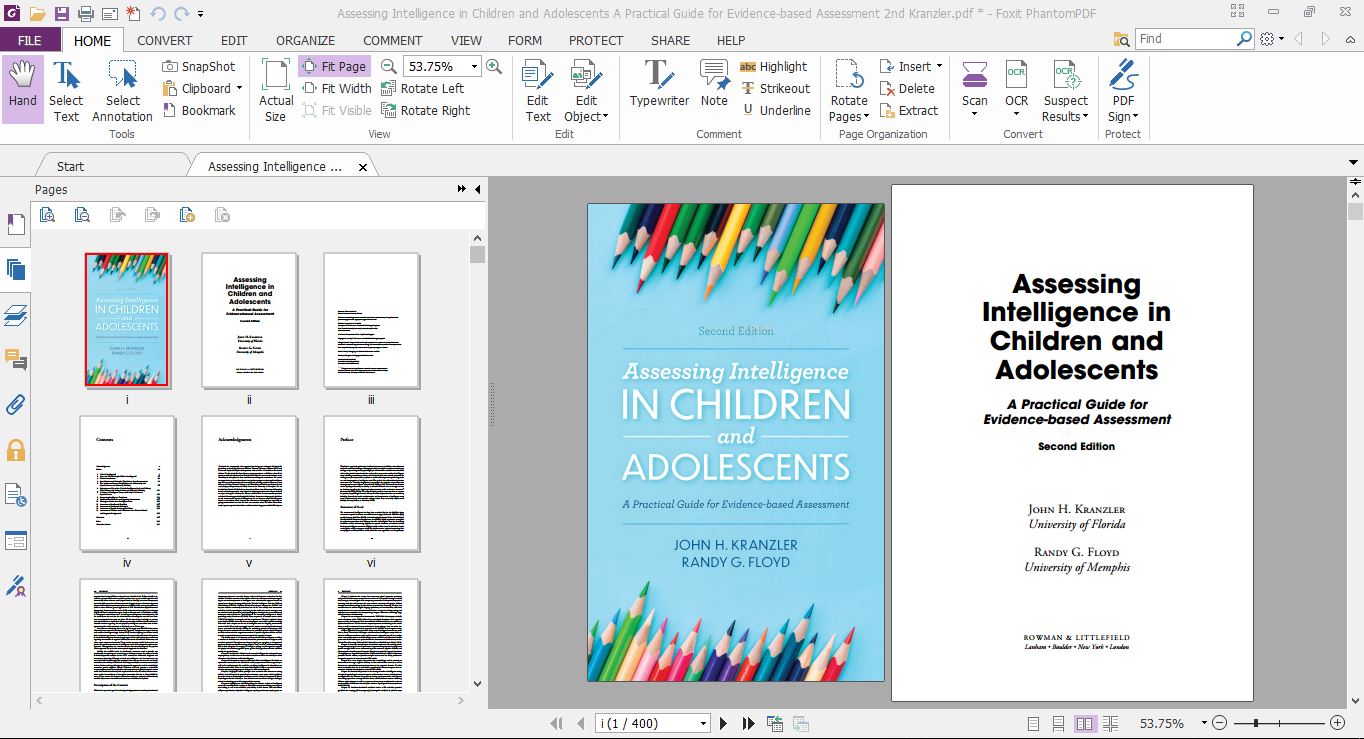Click the zoom in plus button in status bar
Image resolution: width=1364 pixels, height=739 pixels.
[1338, 723]
